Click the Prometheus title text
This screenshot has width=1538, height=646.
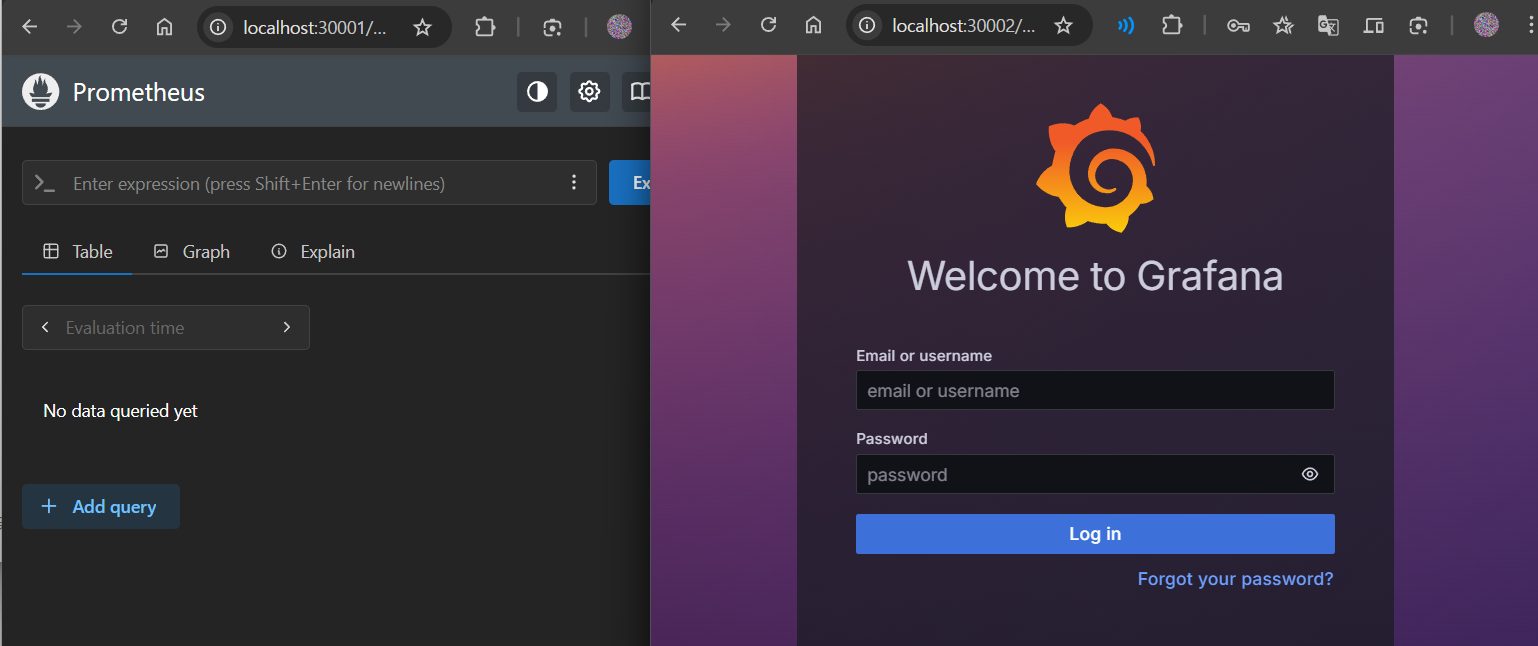click(139, 92)
